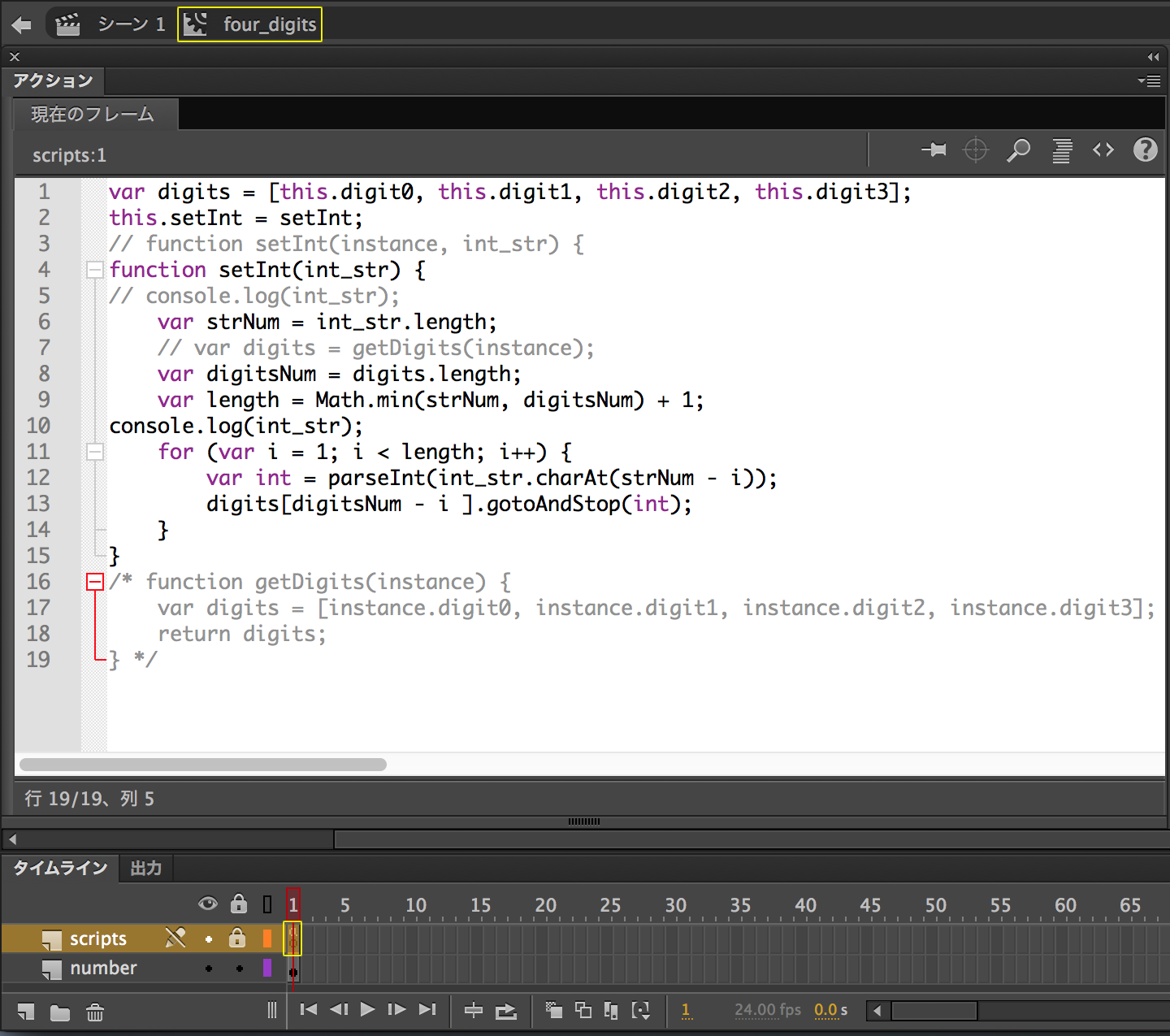
Task: Click the Scene 1 clapperboard icon
Action: click(x=67, y=24)
